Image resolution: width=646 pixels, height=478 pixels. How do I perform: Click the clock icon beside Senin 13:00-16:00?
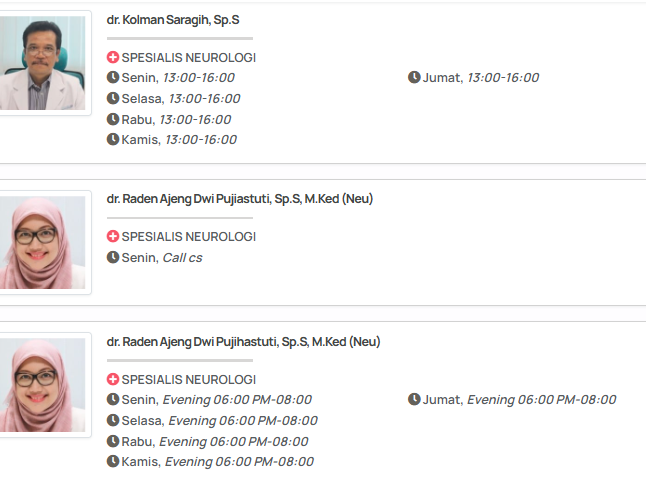coord(113,78)
